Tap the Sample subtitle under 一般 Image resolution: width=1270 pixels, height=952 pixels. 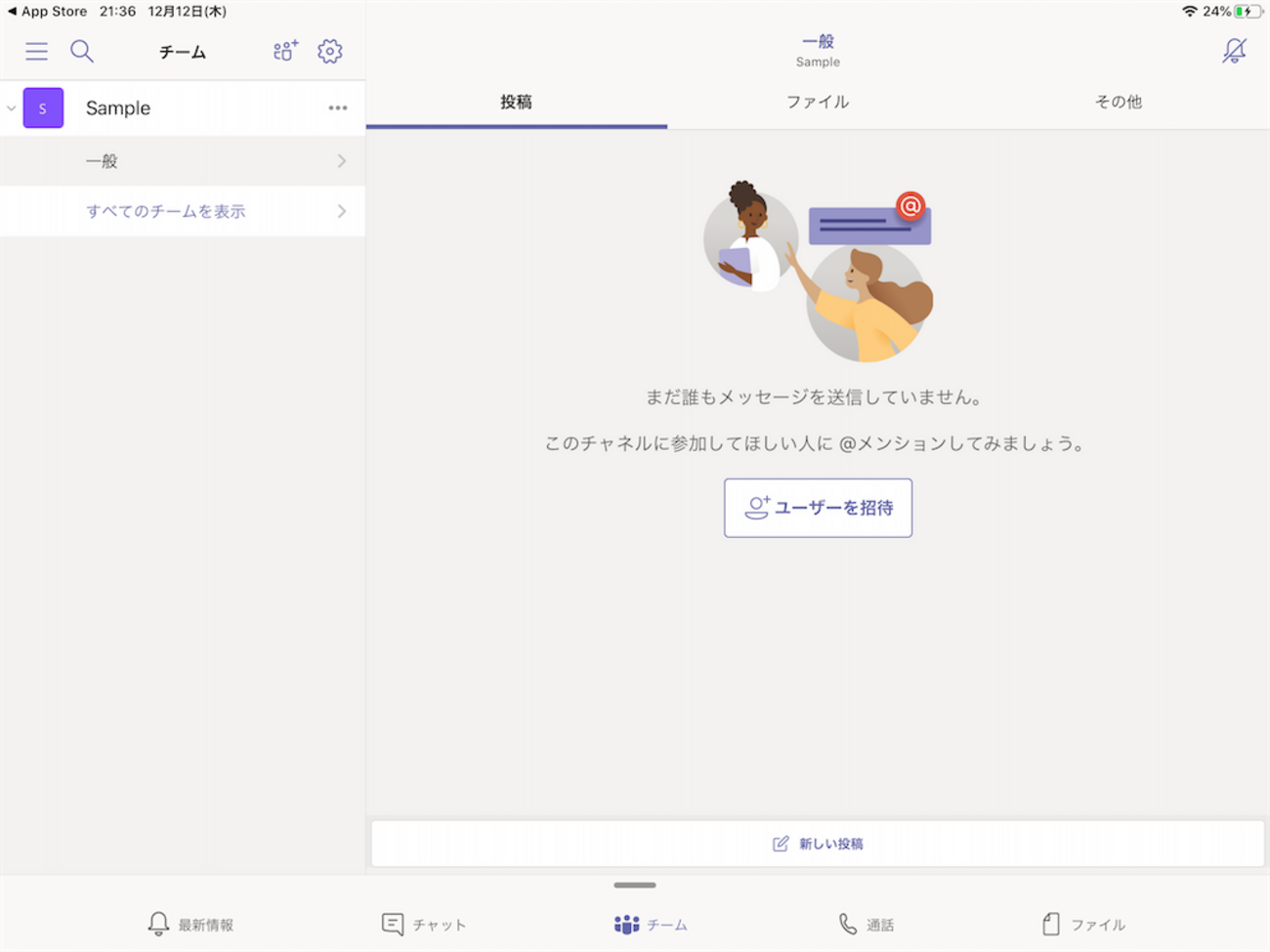point(818,62)
